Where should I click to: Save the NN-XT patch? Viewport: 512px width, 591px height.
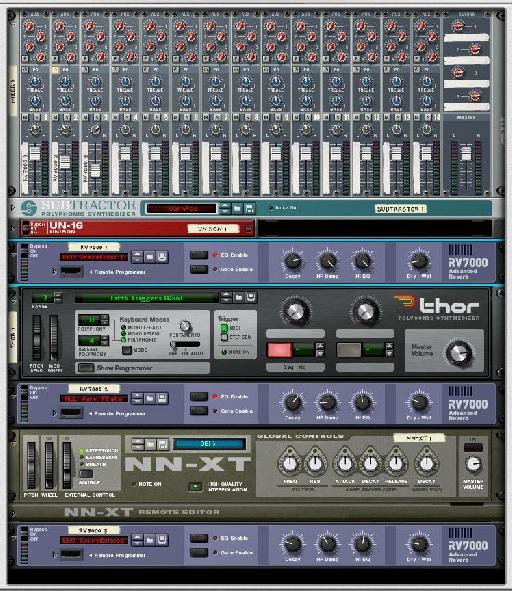162,444
